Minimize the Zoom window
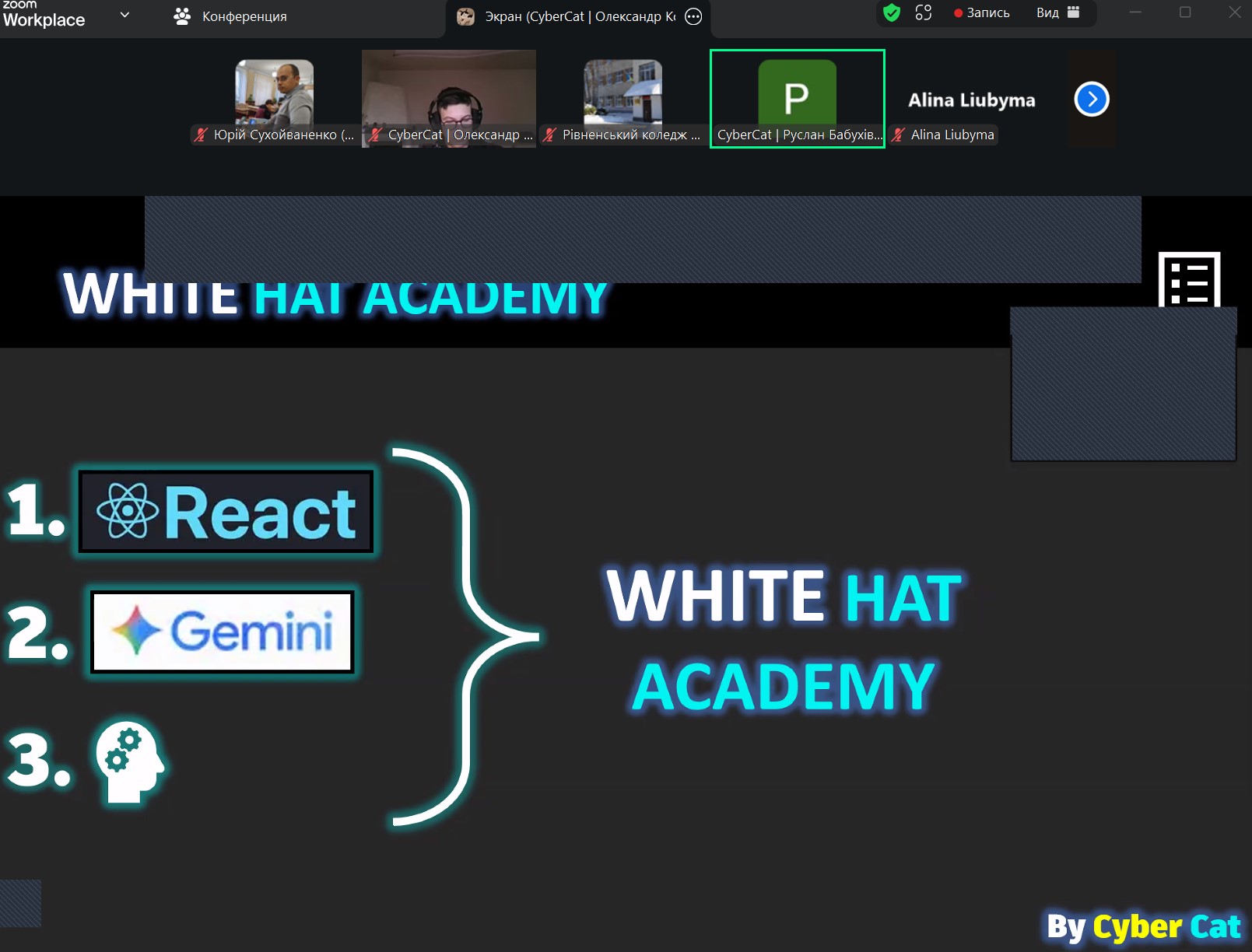 coord(1135,12)
